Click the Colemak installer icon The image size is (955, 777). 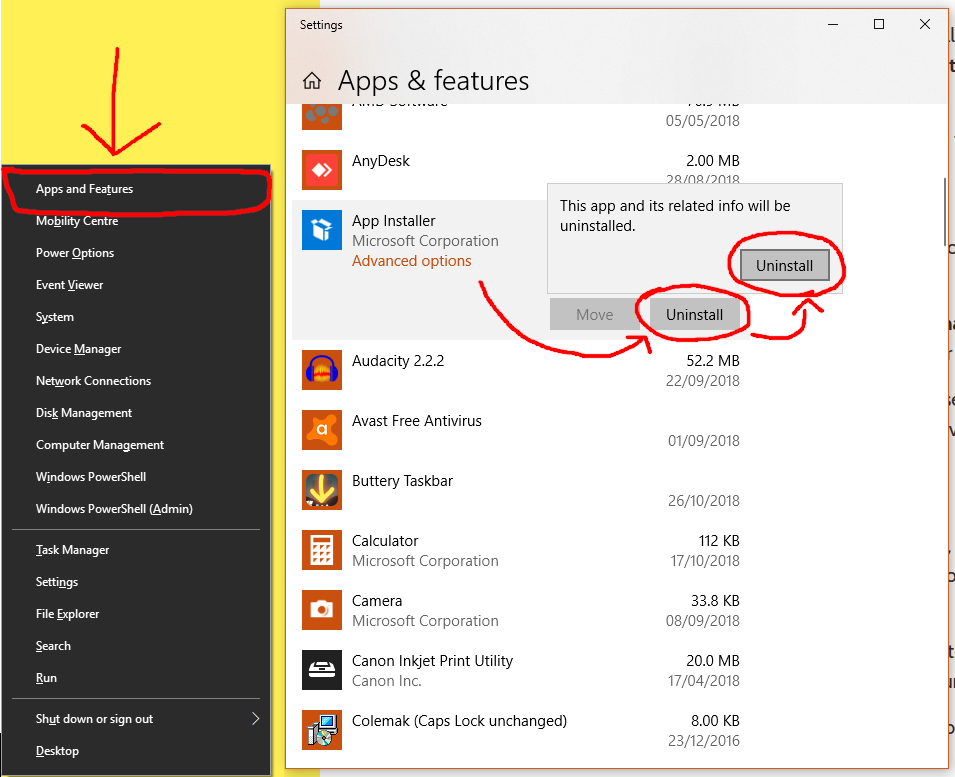(x=322, y=730)
